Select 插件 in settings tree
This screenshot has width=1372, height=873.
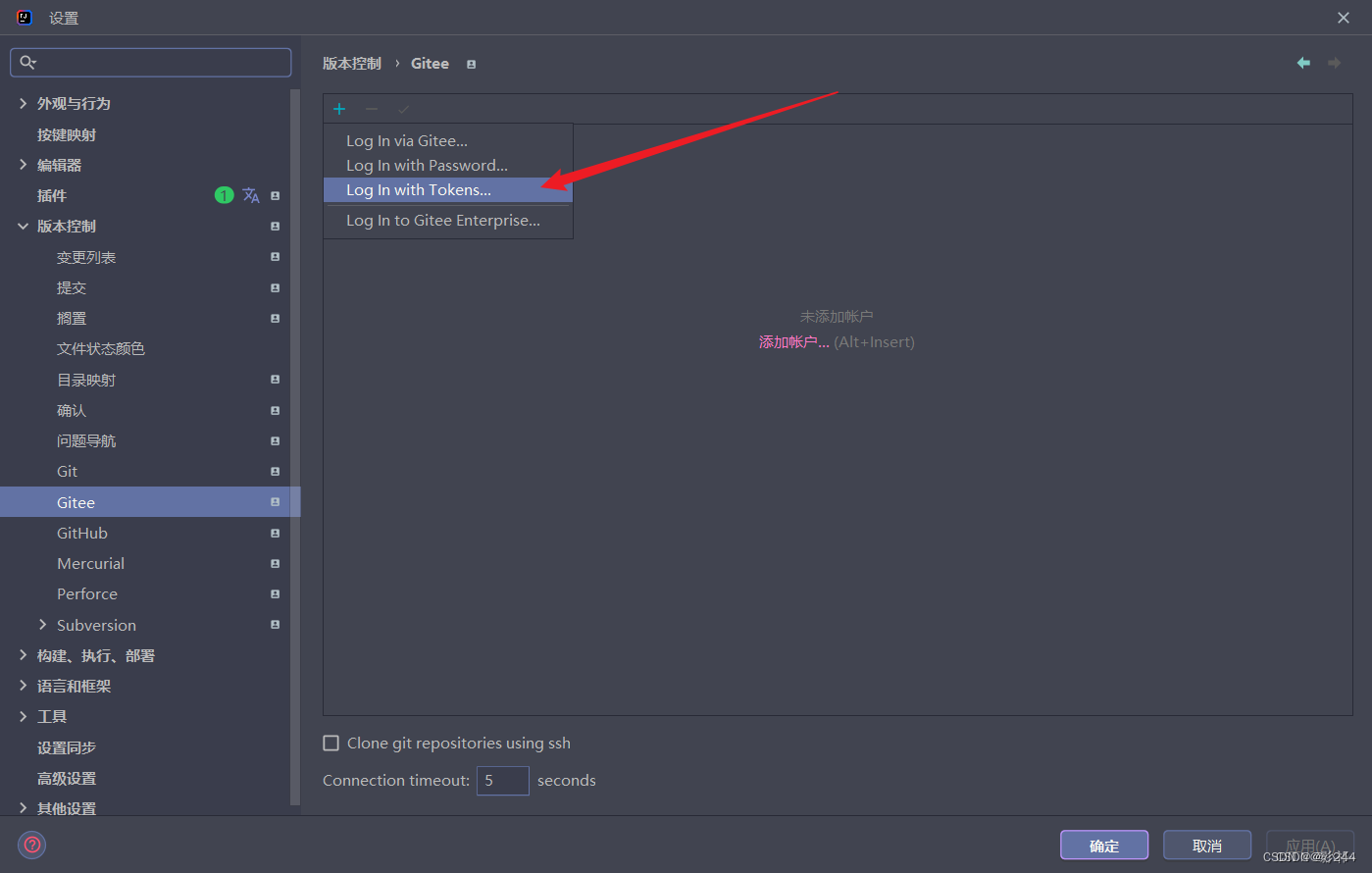(x=52, y=195)
